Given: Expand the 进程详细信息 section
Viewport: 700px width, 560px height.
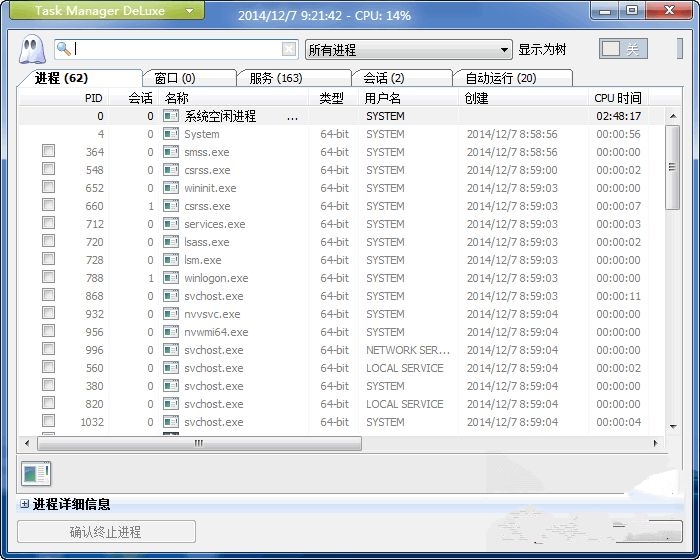Looking at the screenshot, I should (x=25, y=504).
